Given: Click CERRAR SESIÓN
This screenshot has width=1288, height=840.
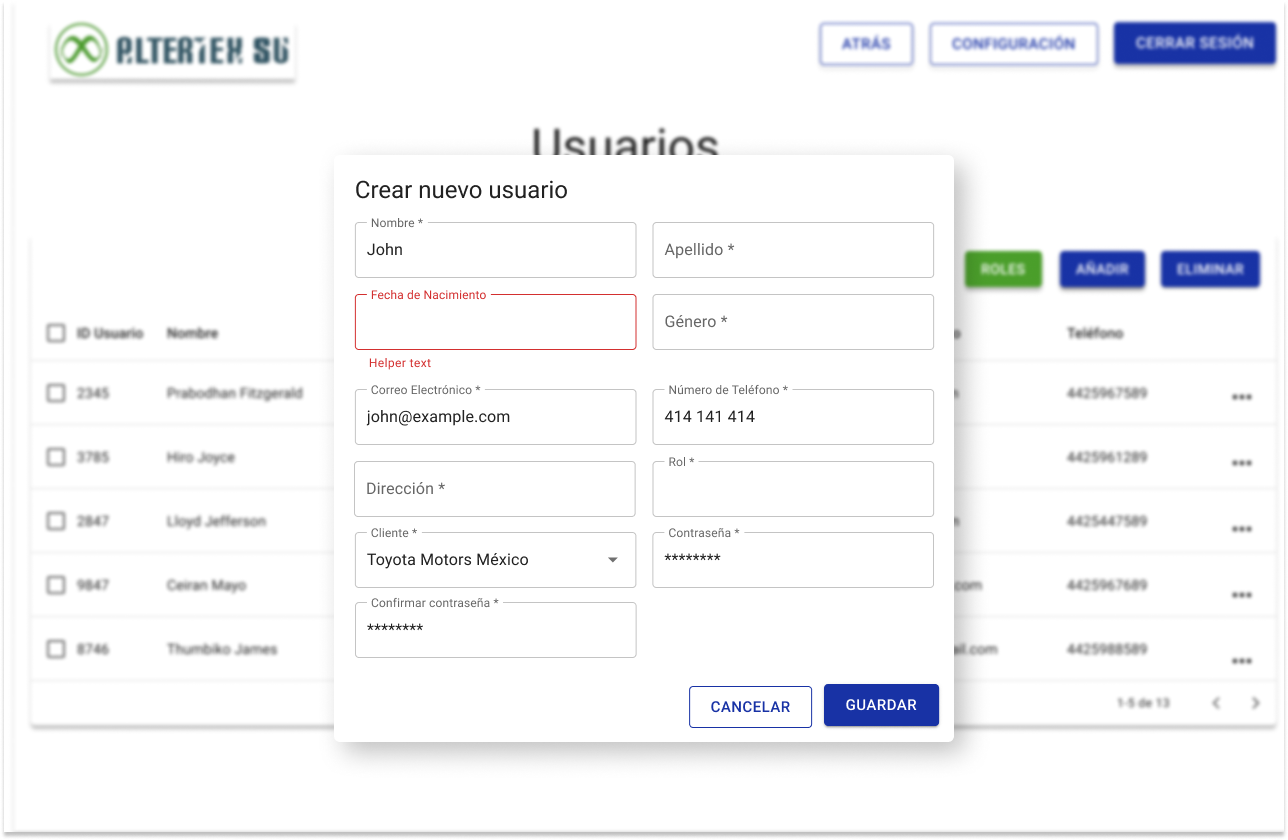Looking at the screenshot, I should 1194,43.
